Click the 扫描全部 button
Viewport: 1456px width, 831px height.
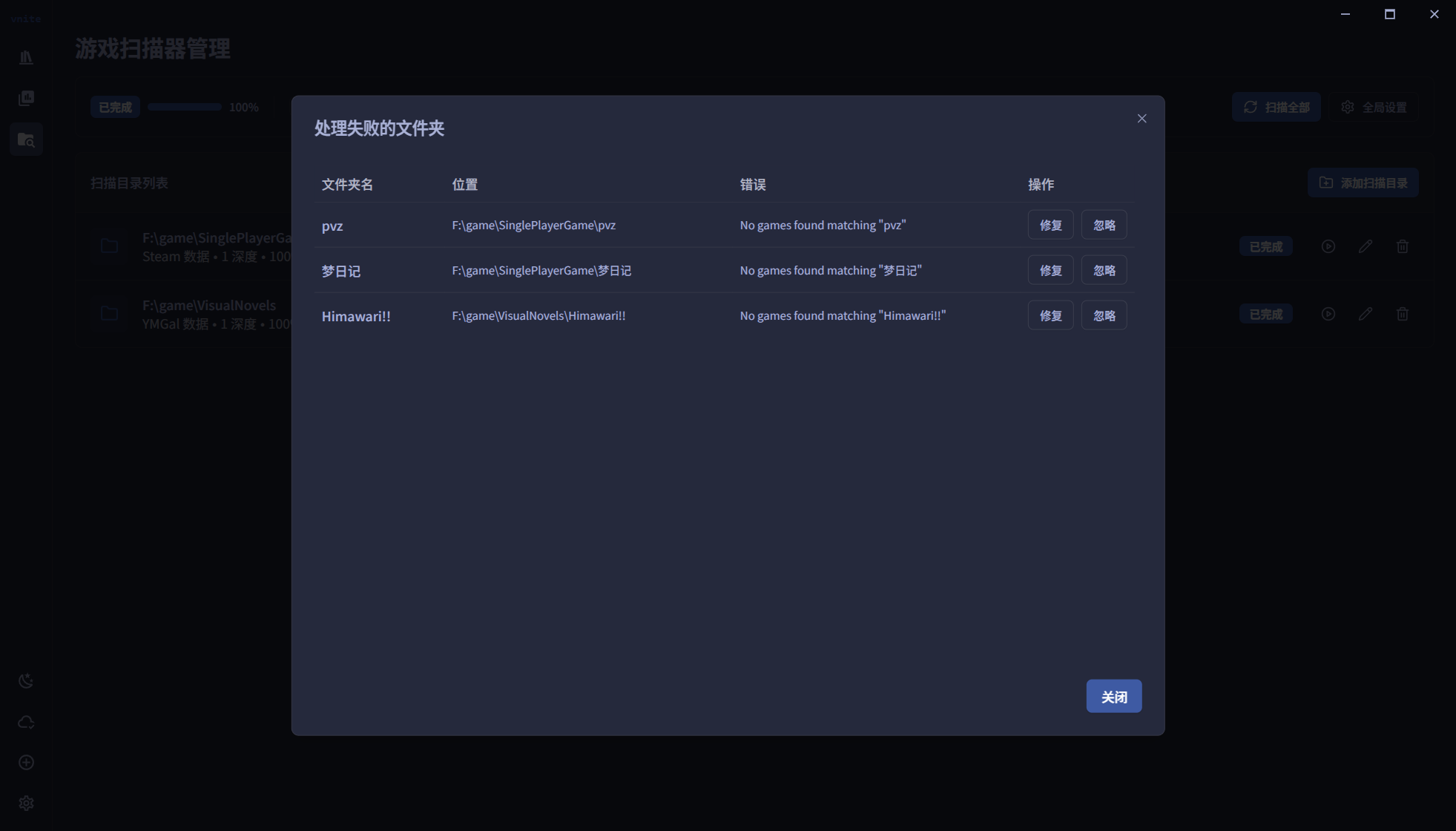(1276, 107)
